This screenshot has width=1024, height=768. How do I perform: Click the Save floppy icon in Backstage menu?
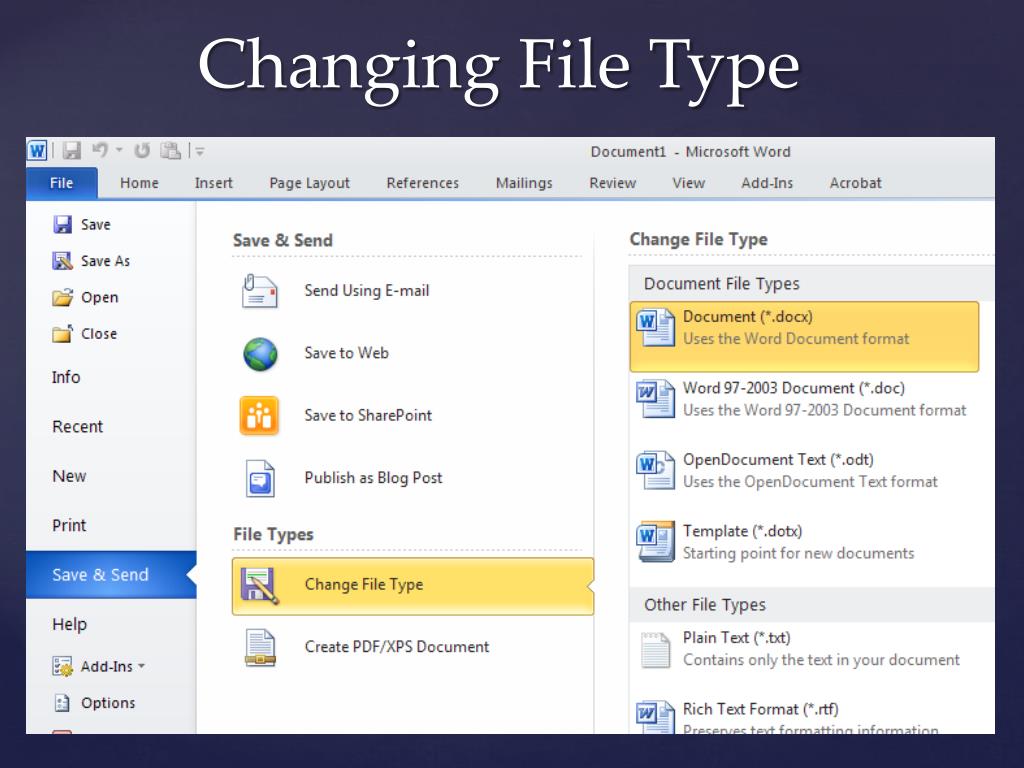click(x=62, y=225)
